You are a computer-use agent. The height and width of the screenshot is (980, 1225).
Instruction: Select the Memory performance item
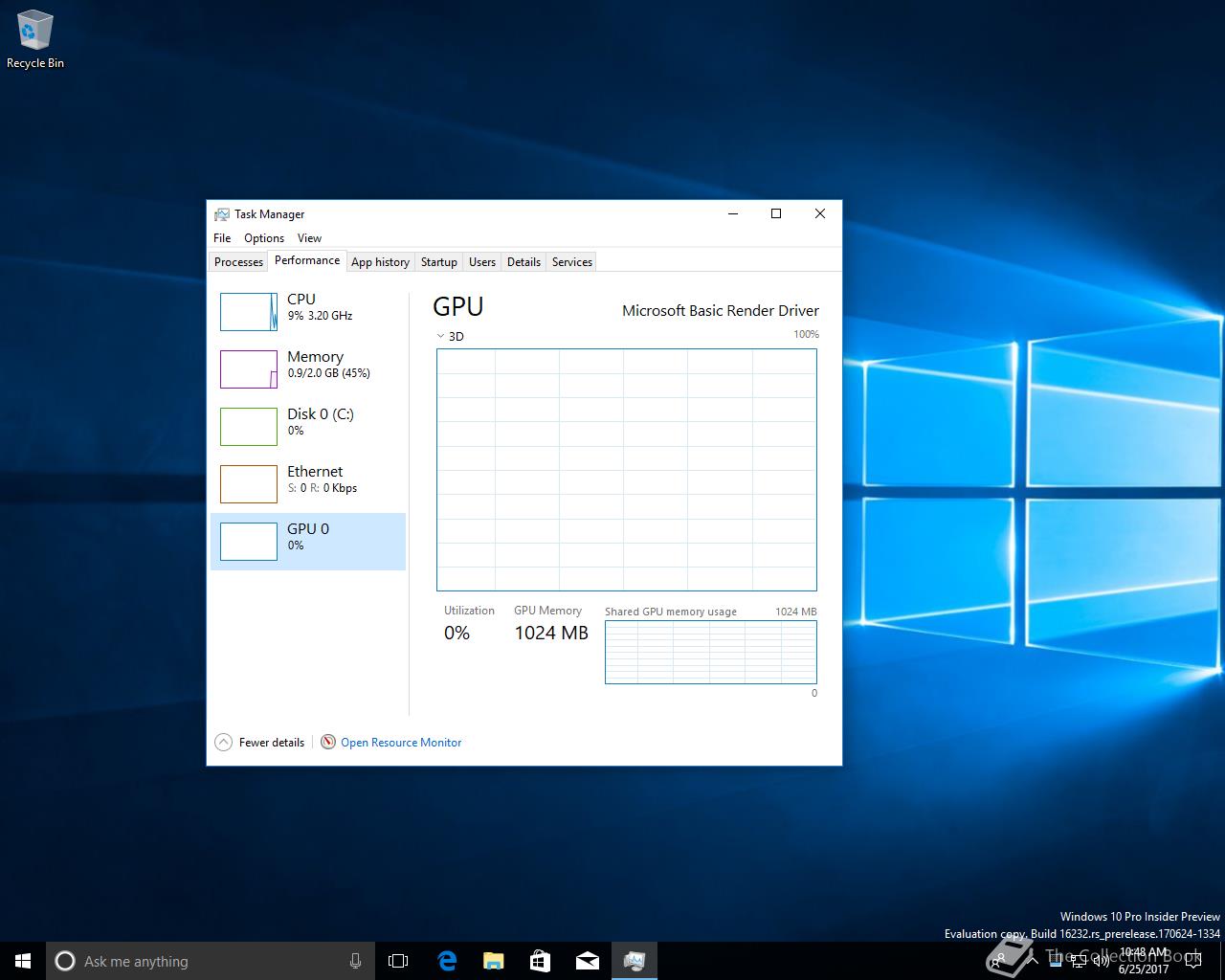click(x=308, y=369)
